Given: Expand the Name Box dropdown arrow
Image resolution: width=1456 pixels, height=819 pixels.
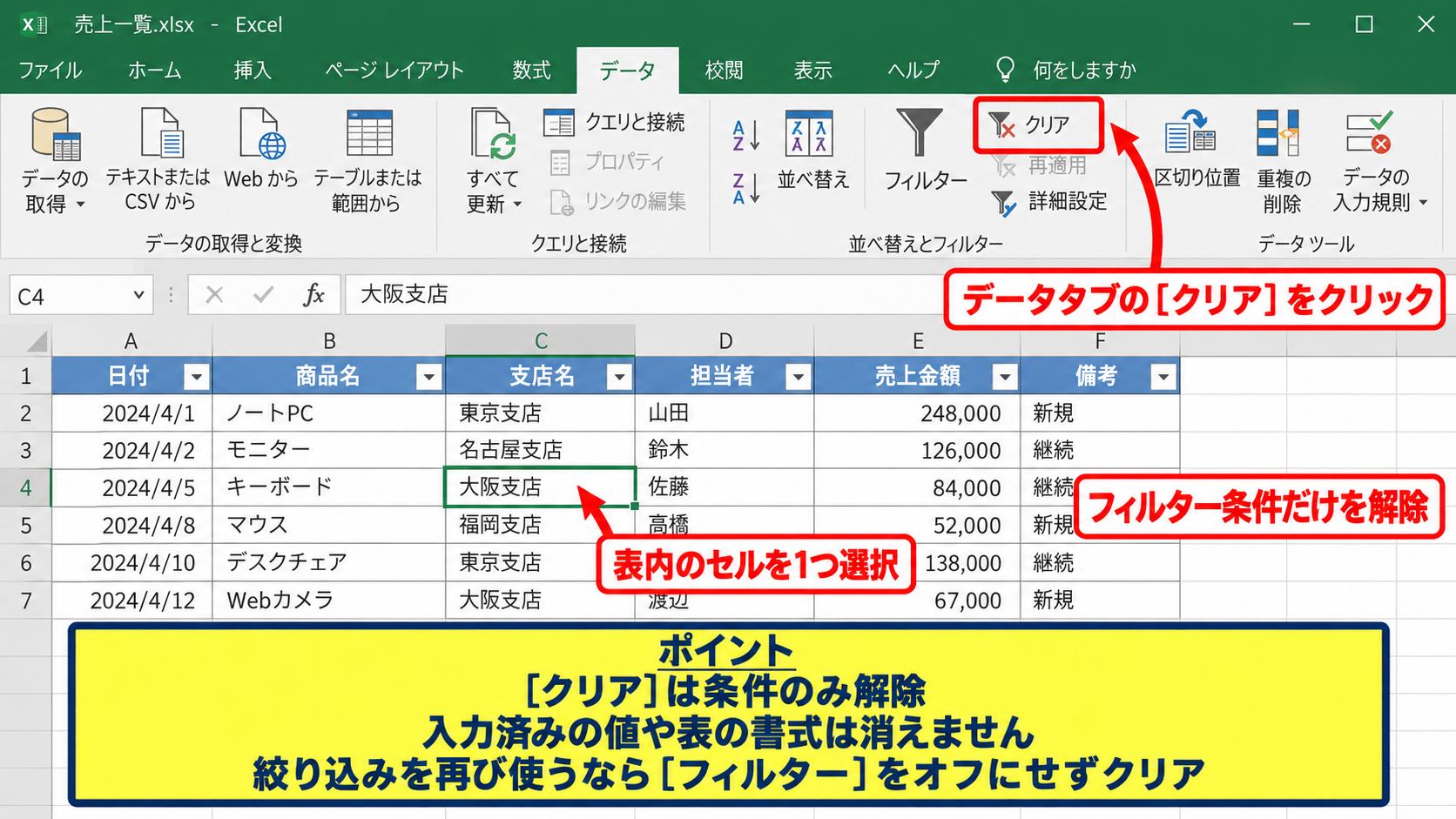Looking at the screenshot, I should point(138,295).
